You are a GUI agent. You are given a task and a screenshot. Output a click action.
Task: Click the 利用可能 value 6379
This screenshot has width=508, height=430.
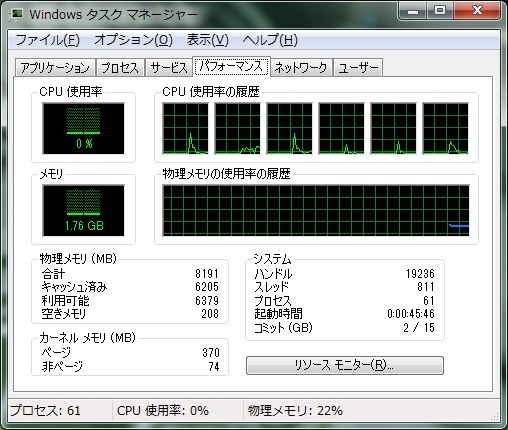pyautogui.click(x=207, y=301)
